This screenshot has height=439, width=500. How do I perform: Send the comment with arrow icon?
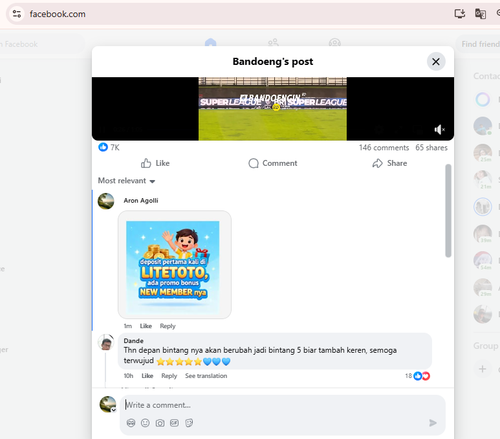tap(433, 423)
